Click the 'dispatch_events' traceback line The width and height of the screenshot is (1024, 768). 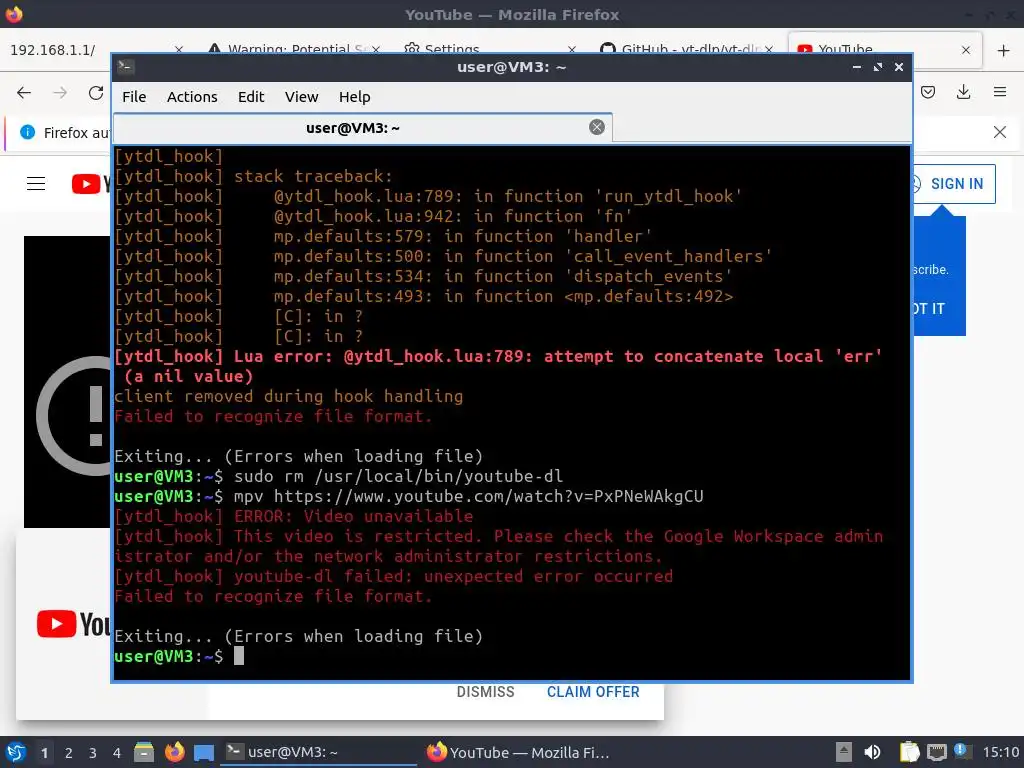(x=423, y=276)
